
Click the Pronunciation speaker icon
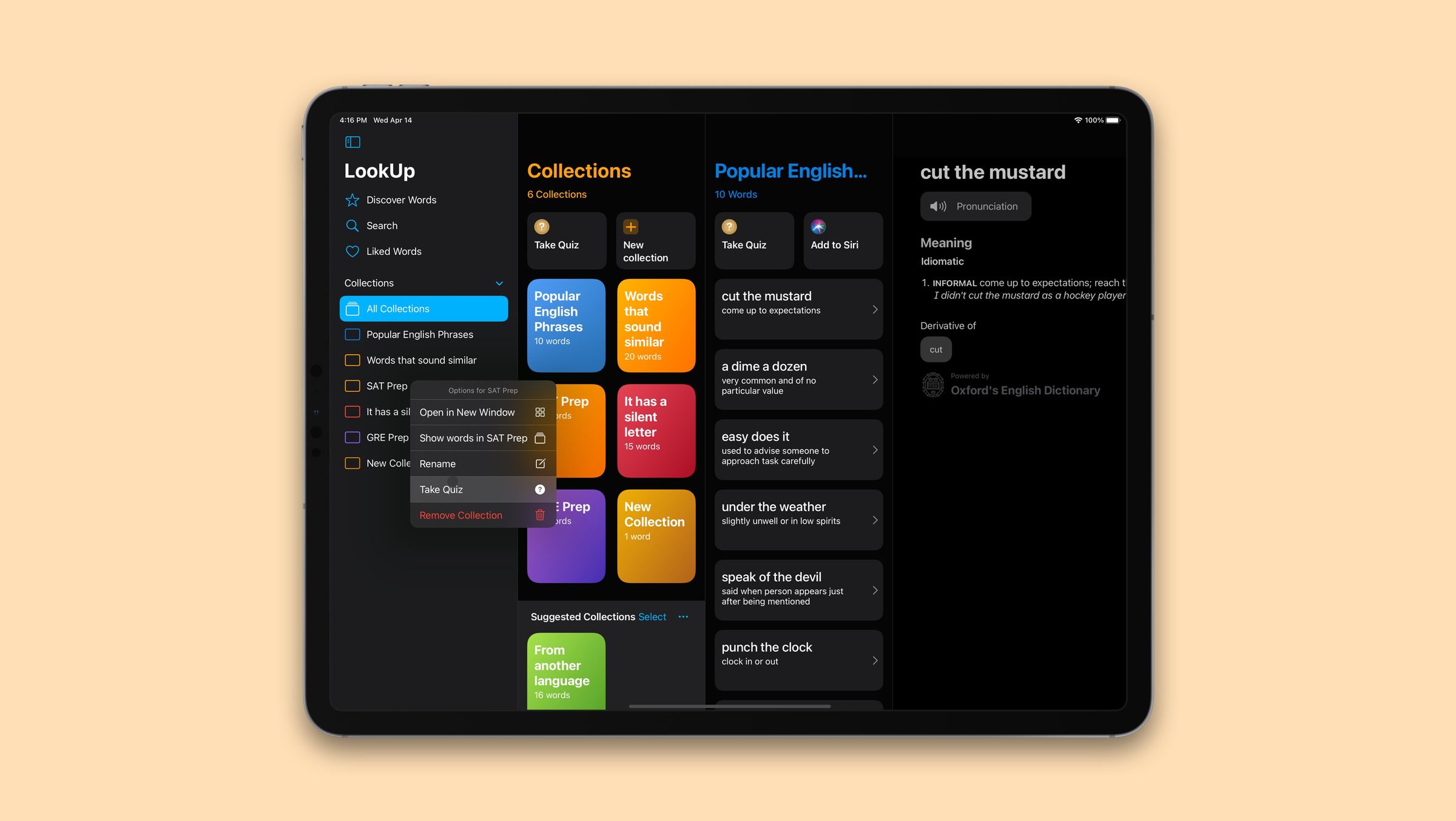(936, 206)
